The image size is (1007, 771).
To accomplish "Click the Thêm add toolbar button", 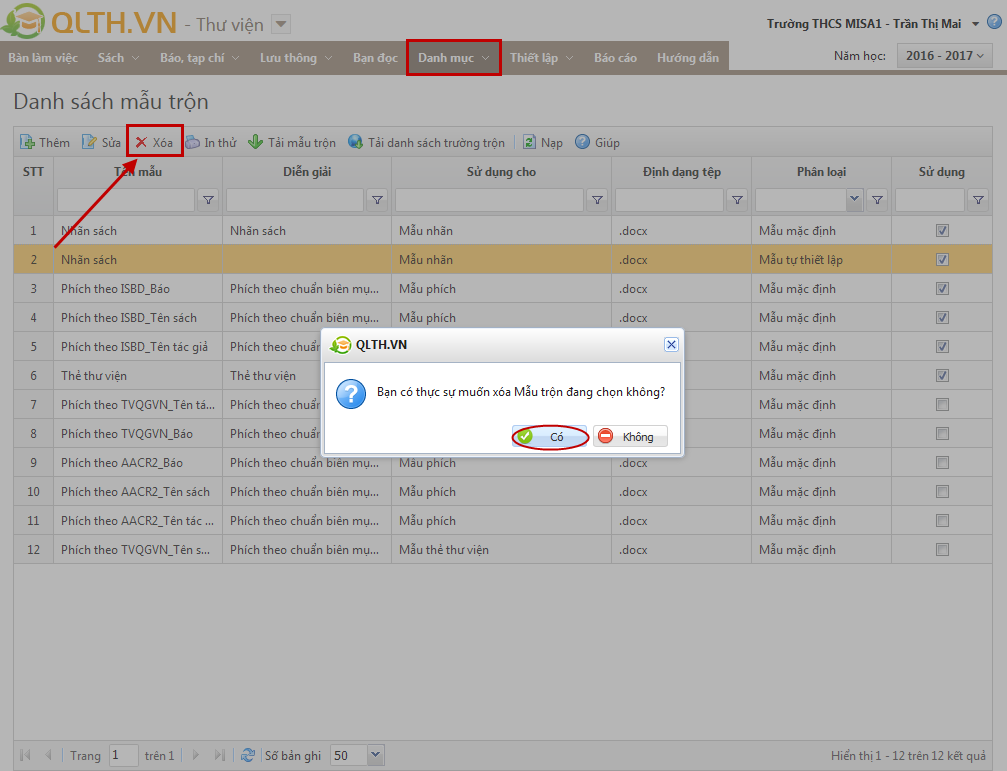I will (x=45, y=143).
